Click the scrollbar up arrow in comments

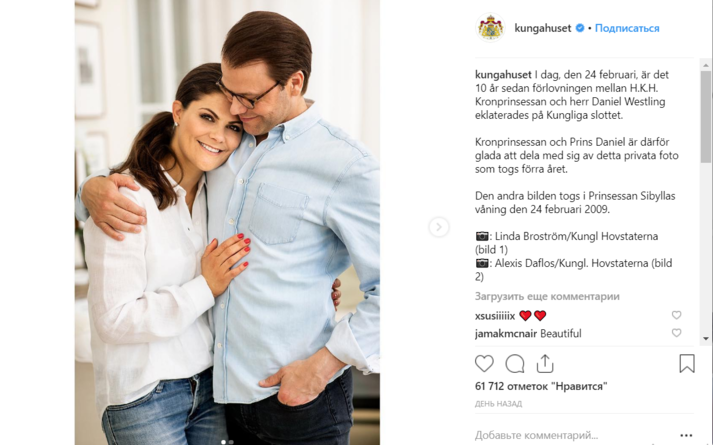pyautogui.click(x=706, y=65)
